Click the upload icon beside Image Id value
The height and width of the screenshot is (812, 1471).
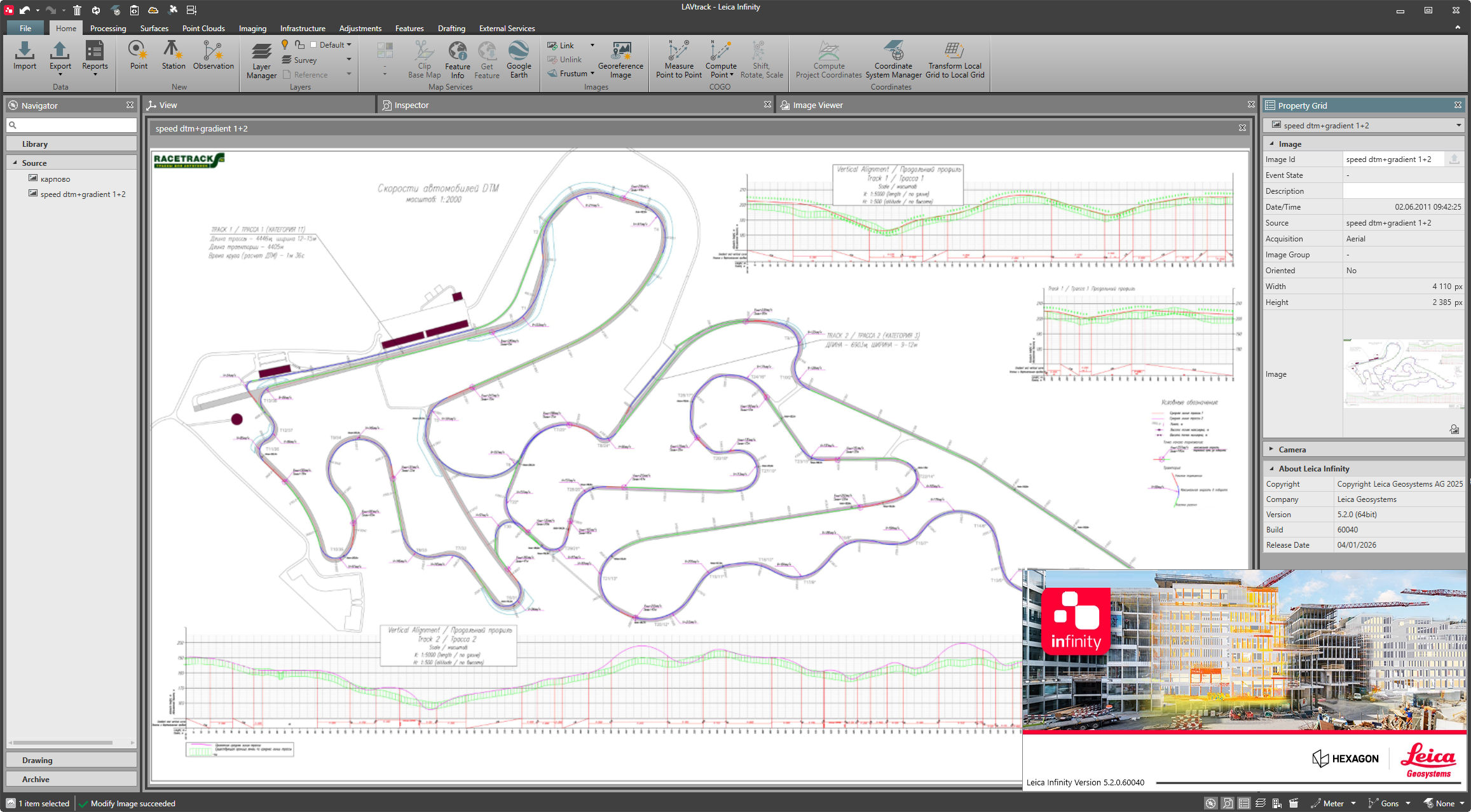click(x=1454, y=159)
